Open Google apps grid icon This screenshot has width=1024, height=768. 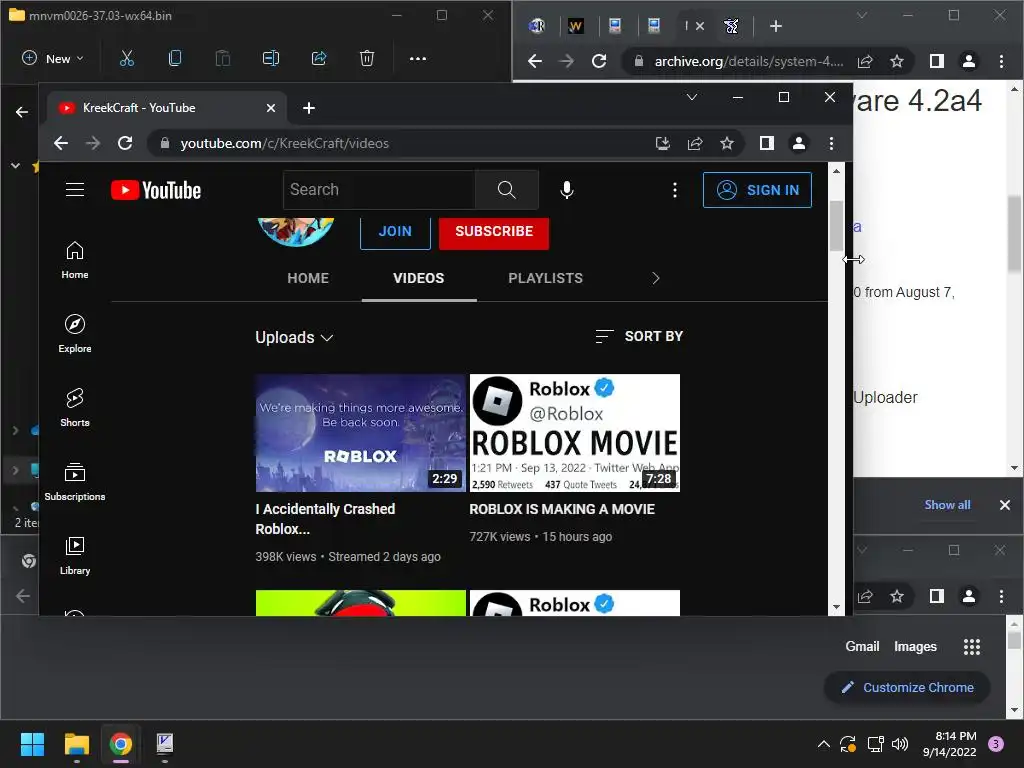pyautogui.click(x=972, y=647)
